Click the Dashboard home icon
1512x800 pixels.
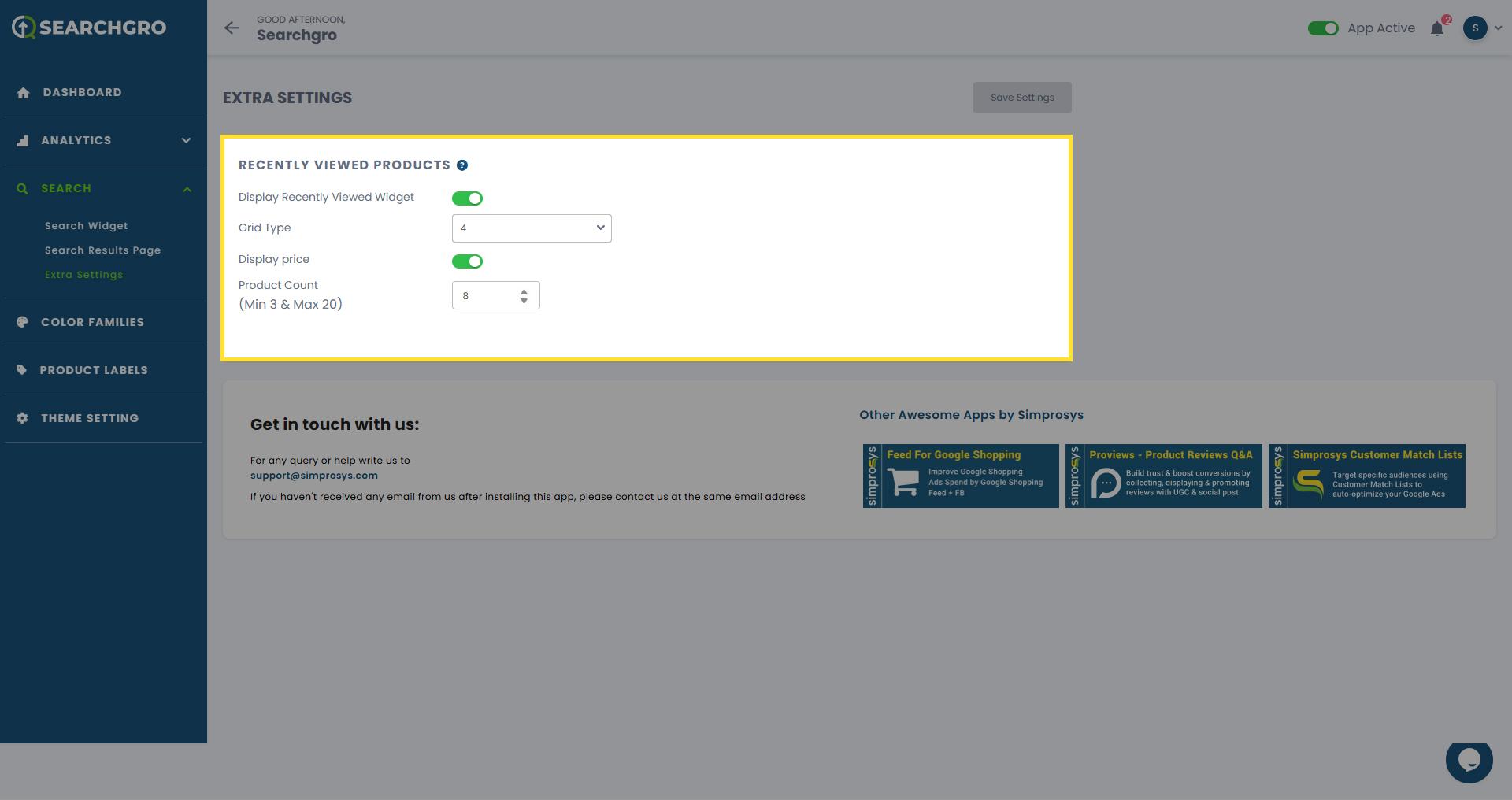[23, 93]
